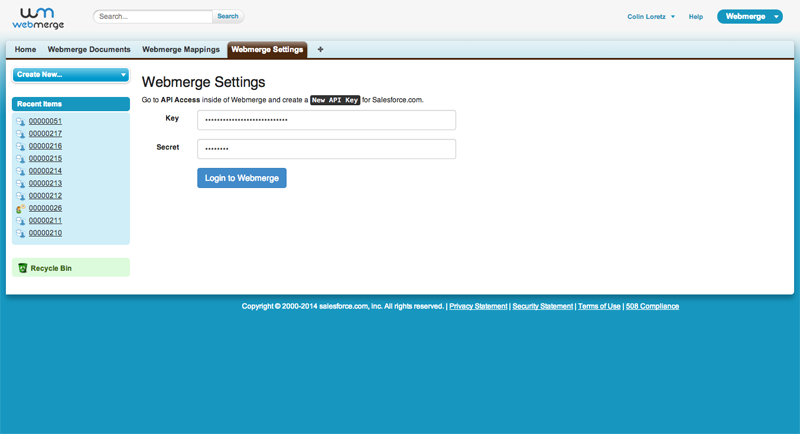This screenshot has width=800, height=434.
Task: Click the Webmerge Settings page heading
Action: [x=204, y=82]
